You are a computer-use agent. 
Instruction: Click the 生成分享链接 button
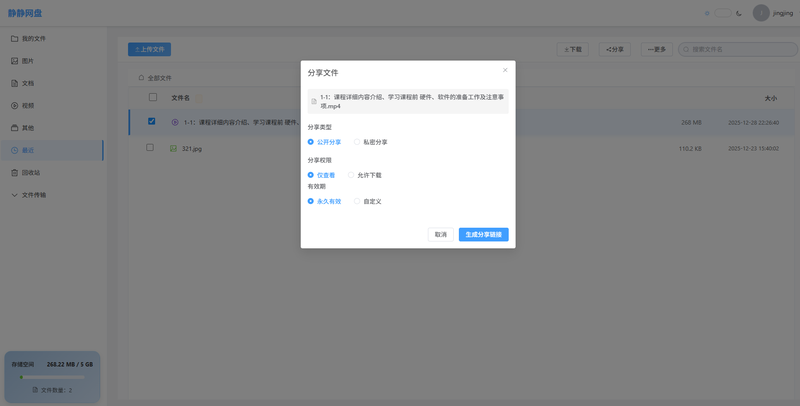click(x=484, y=235)
